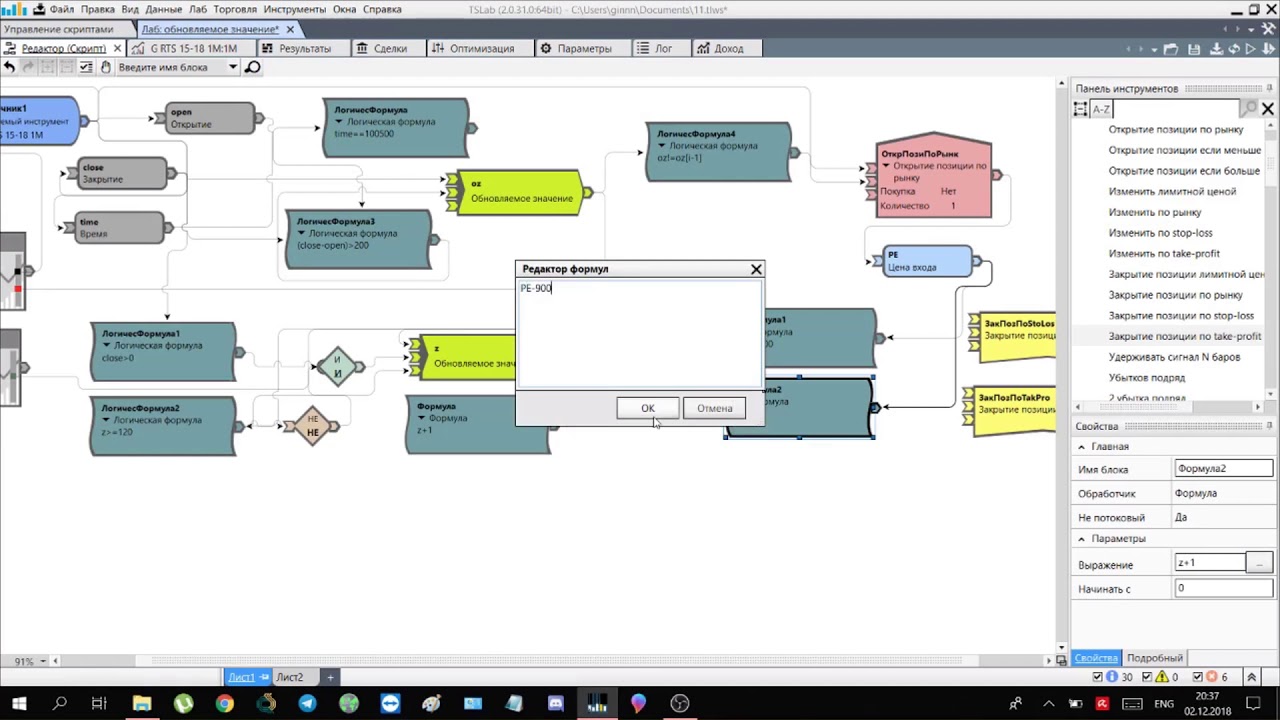Viewport: 1280px width, 720px height.
Task: Select the hand pan tool
Action: tap(105, 67)
